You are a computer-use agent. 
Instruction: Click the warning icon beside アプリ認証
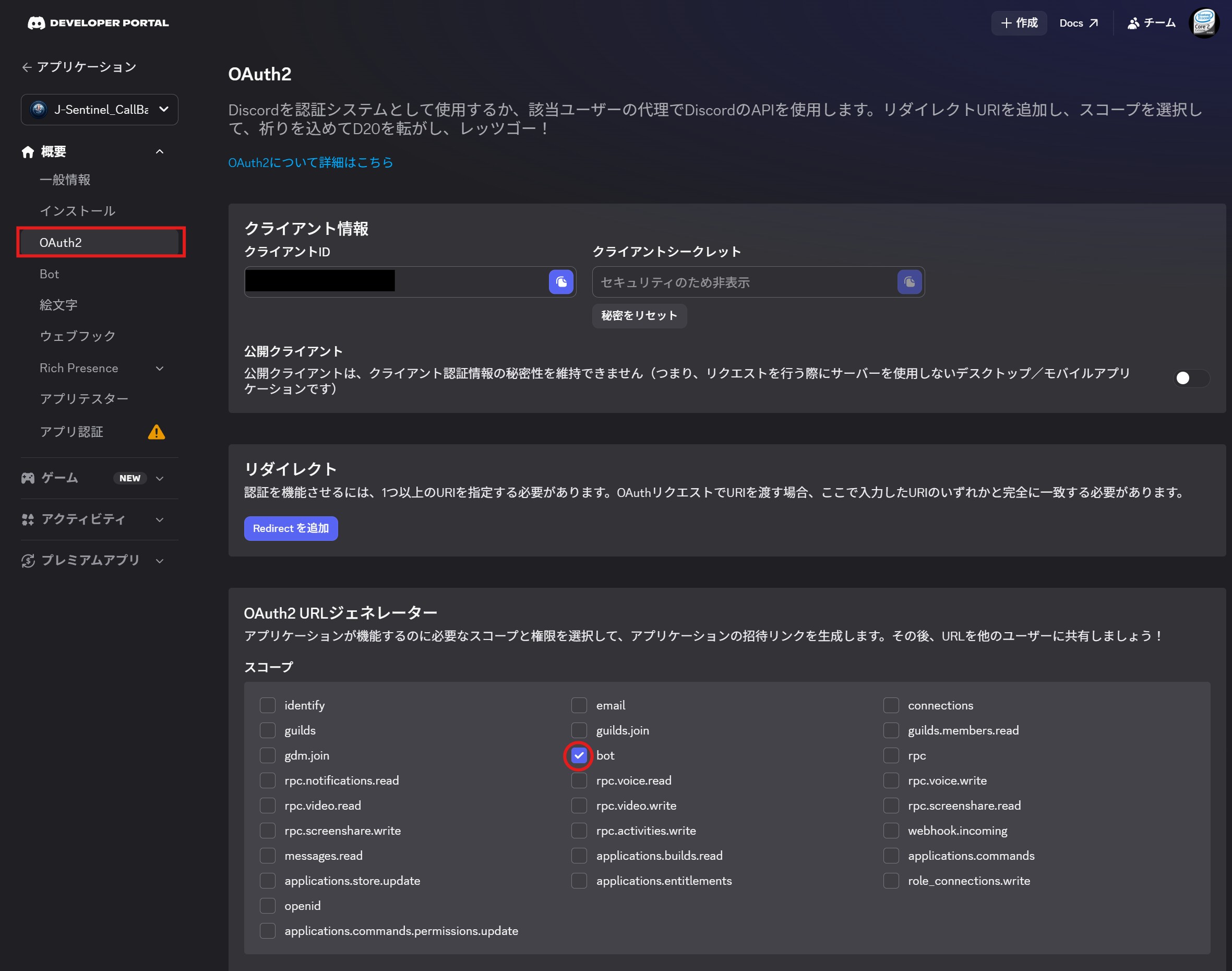click(156, 432)
